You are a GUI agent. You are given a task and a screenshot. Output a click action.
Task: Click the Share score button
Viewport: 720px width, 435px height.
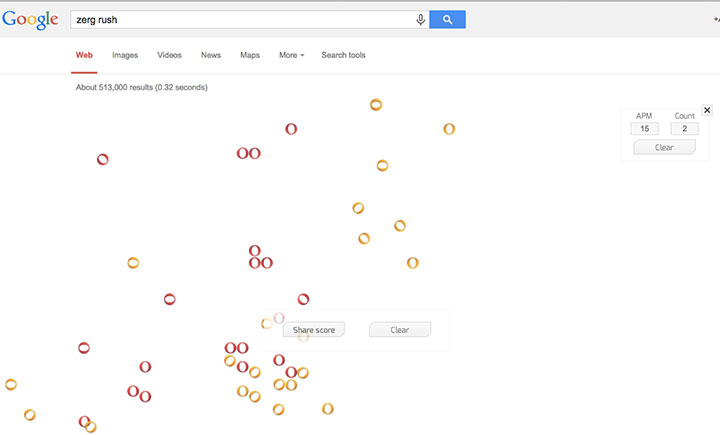click(x=314, y=330)
